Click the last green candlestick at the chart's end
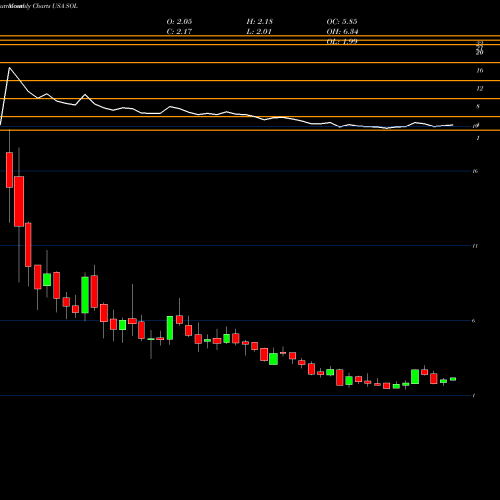The image size is (500, 500). click(453, 379)
